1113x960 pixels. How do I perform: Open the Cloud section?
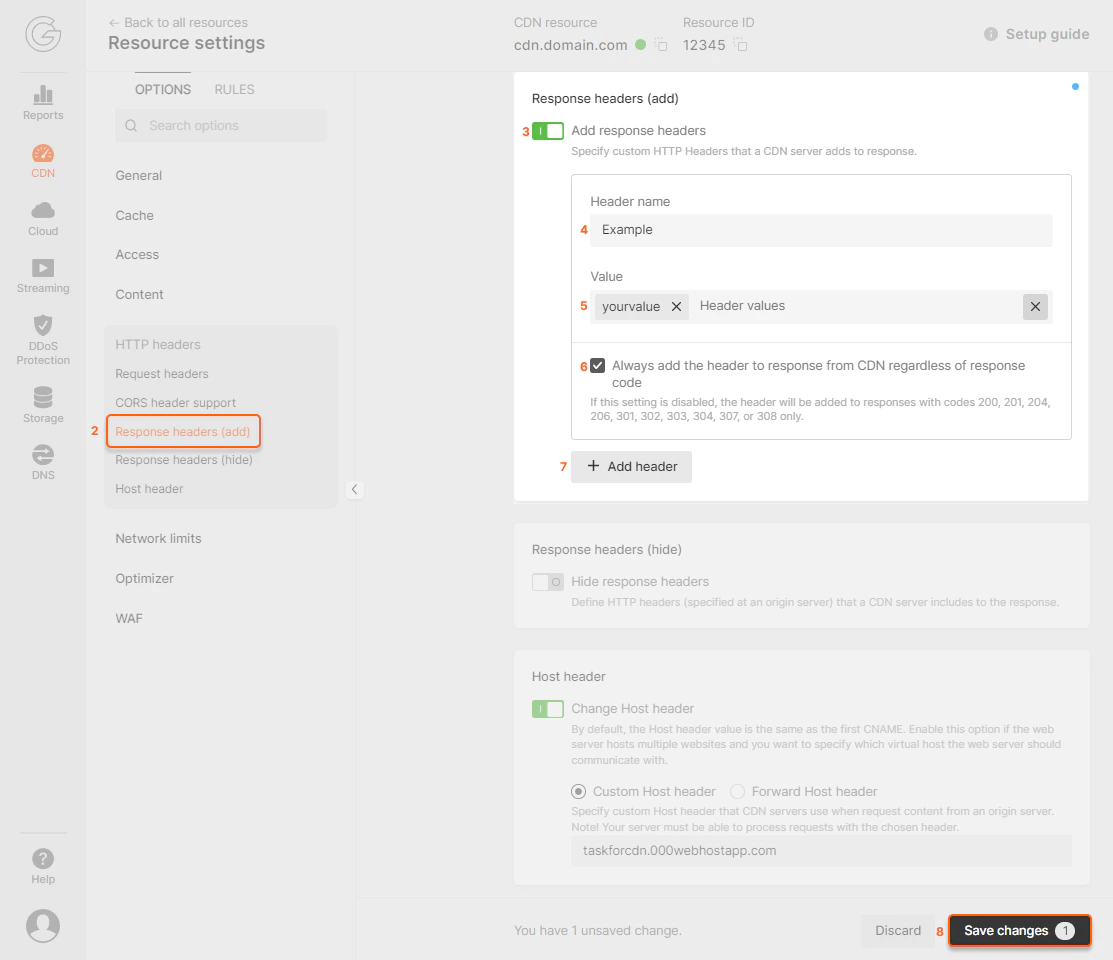pyautogui.click(x=42, y=218)
